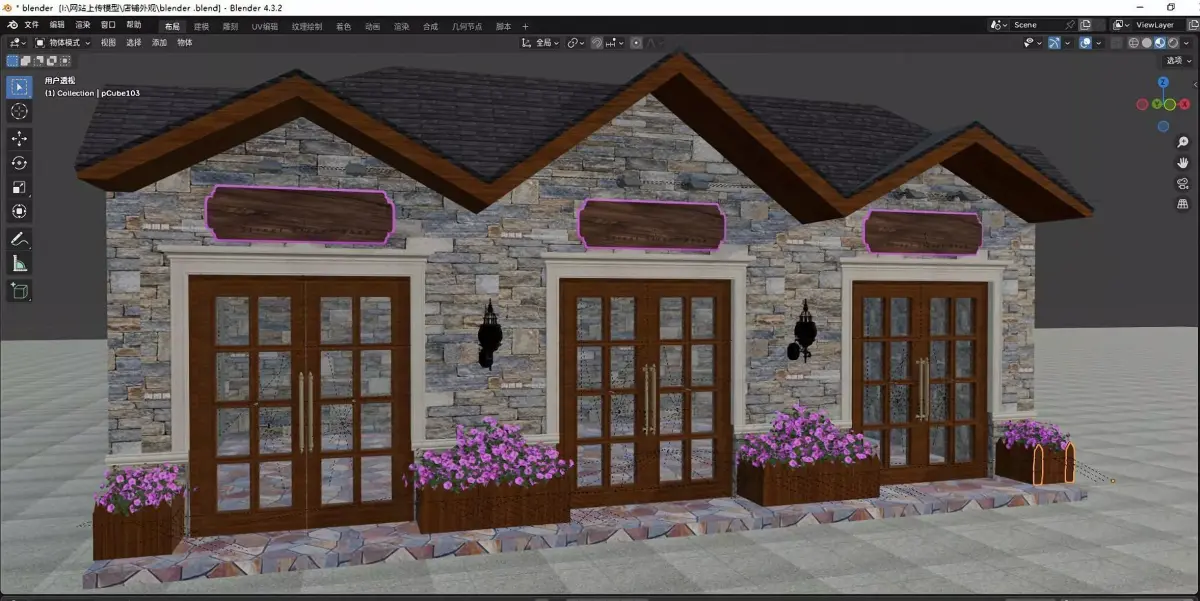Open the 窗口 menu
This screenshot has width=1200, height=601.
pyautogui.click(x=108, y=25)
